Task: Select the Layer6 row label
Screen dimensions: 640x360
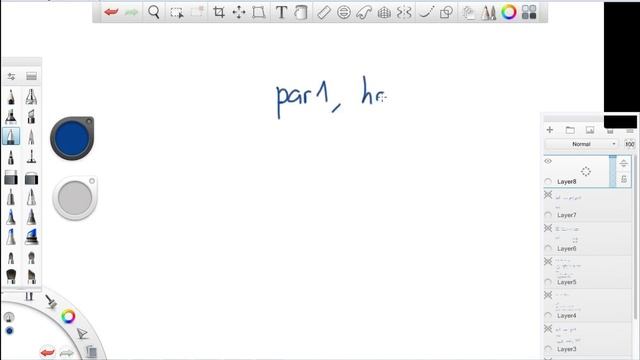Action: 567,249
